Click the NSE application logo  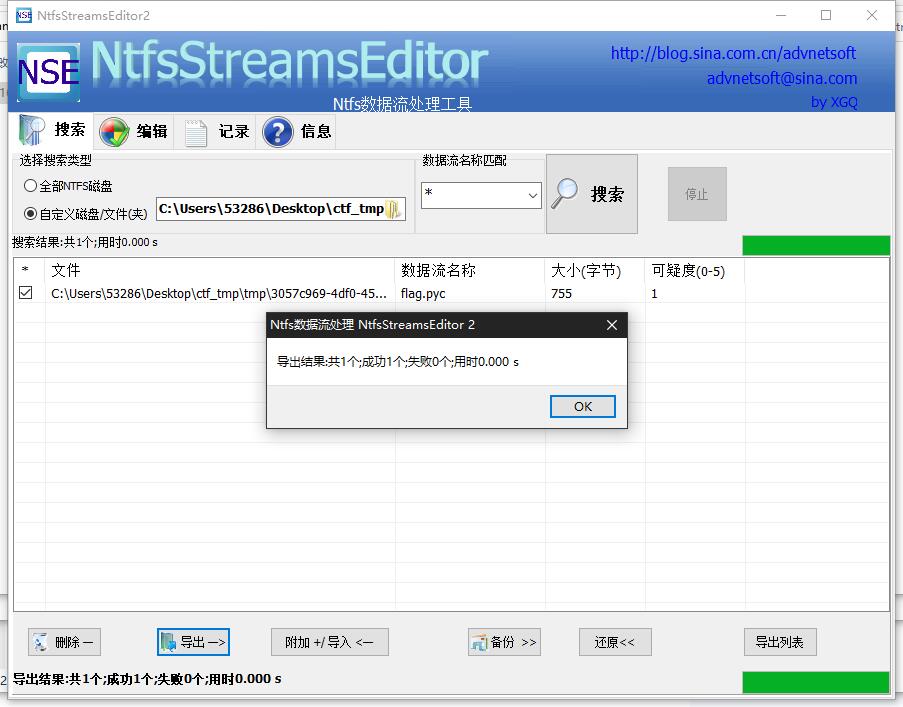(48, 73)
